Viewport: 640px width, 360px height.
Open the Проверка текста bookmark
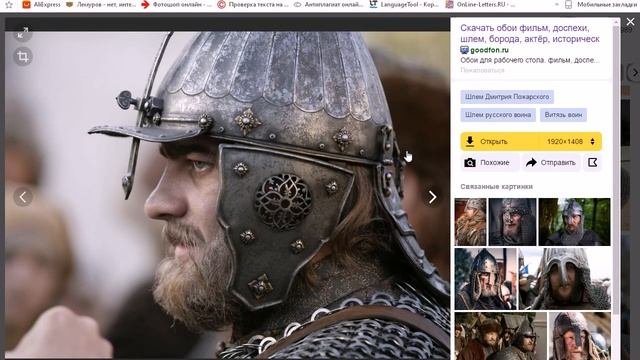point(253,4)
